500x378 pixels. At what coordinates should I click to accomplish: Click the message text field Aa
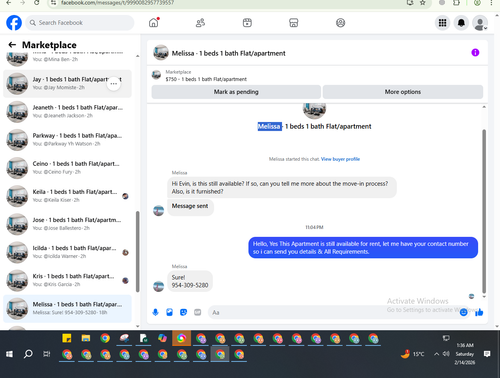point(333,312)
